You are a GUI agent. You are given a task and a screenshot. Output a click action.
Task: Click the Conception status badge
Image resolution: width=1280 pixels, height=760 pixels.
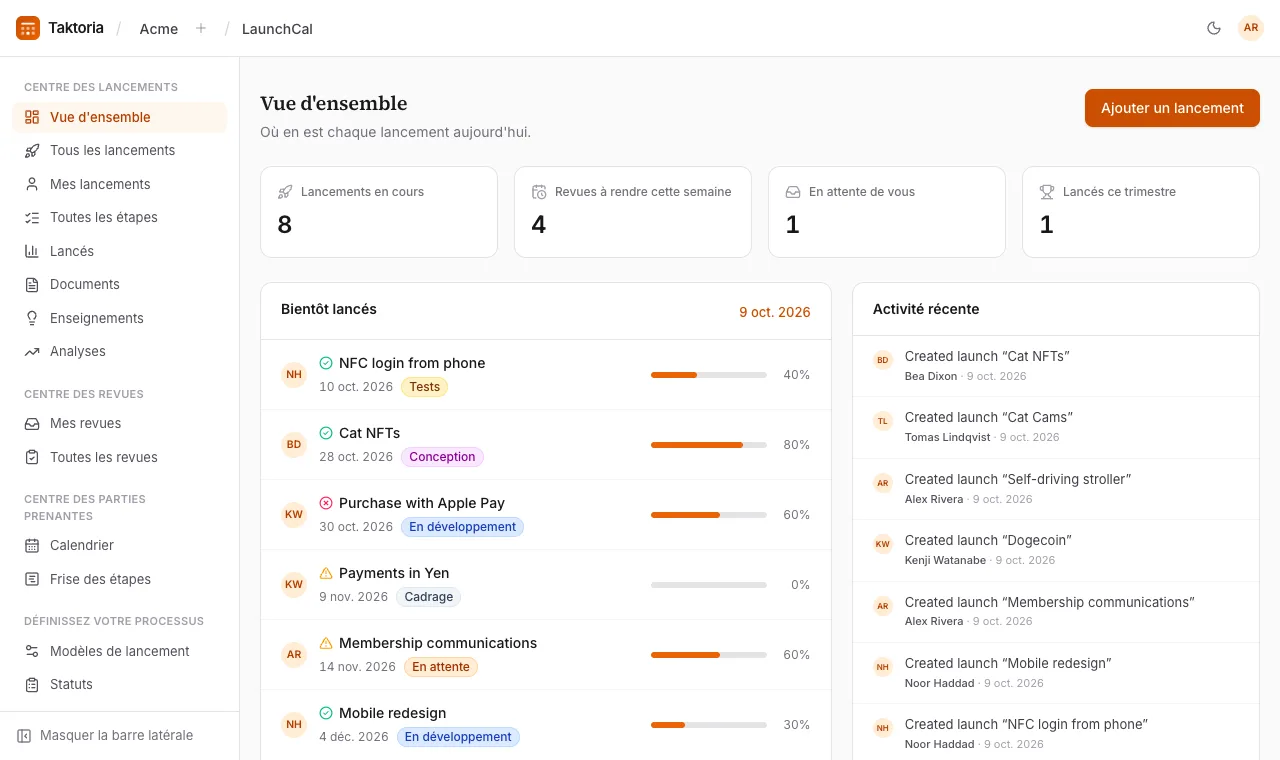point(442,457)
